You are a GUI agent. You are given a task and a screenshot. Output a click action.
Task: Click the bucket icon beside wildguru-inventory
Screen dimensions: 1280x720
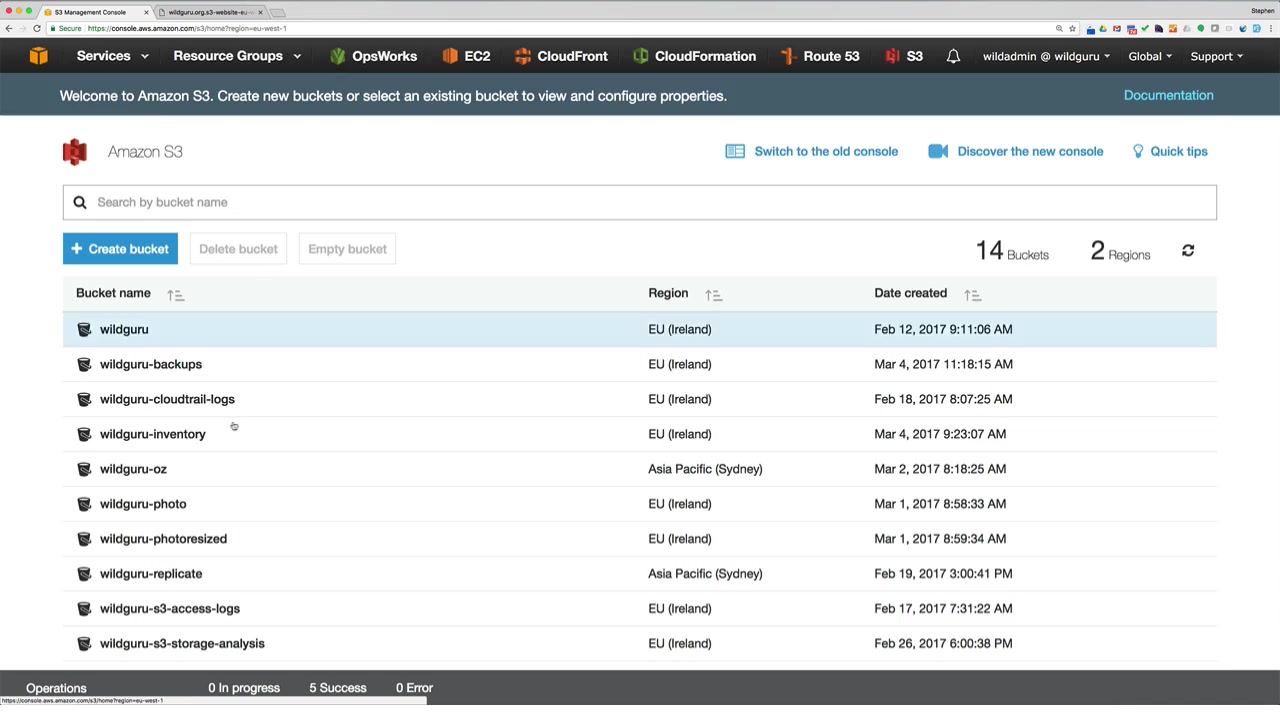click(84, 434)
